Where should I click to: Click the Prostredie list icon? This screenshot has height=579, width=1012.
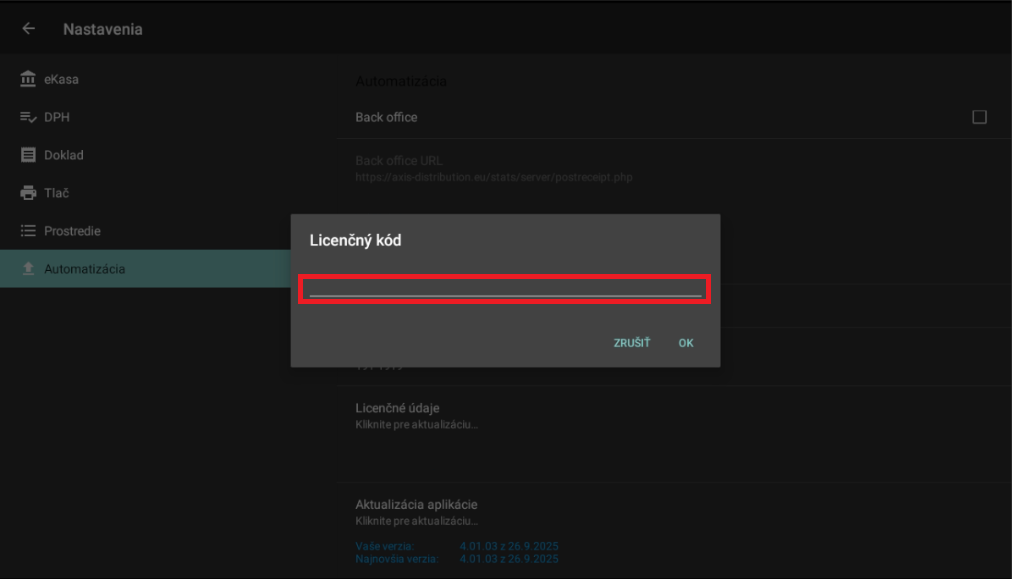pos(28,231)
